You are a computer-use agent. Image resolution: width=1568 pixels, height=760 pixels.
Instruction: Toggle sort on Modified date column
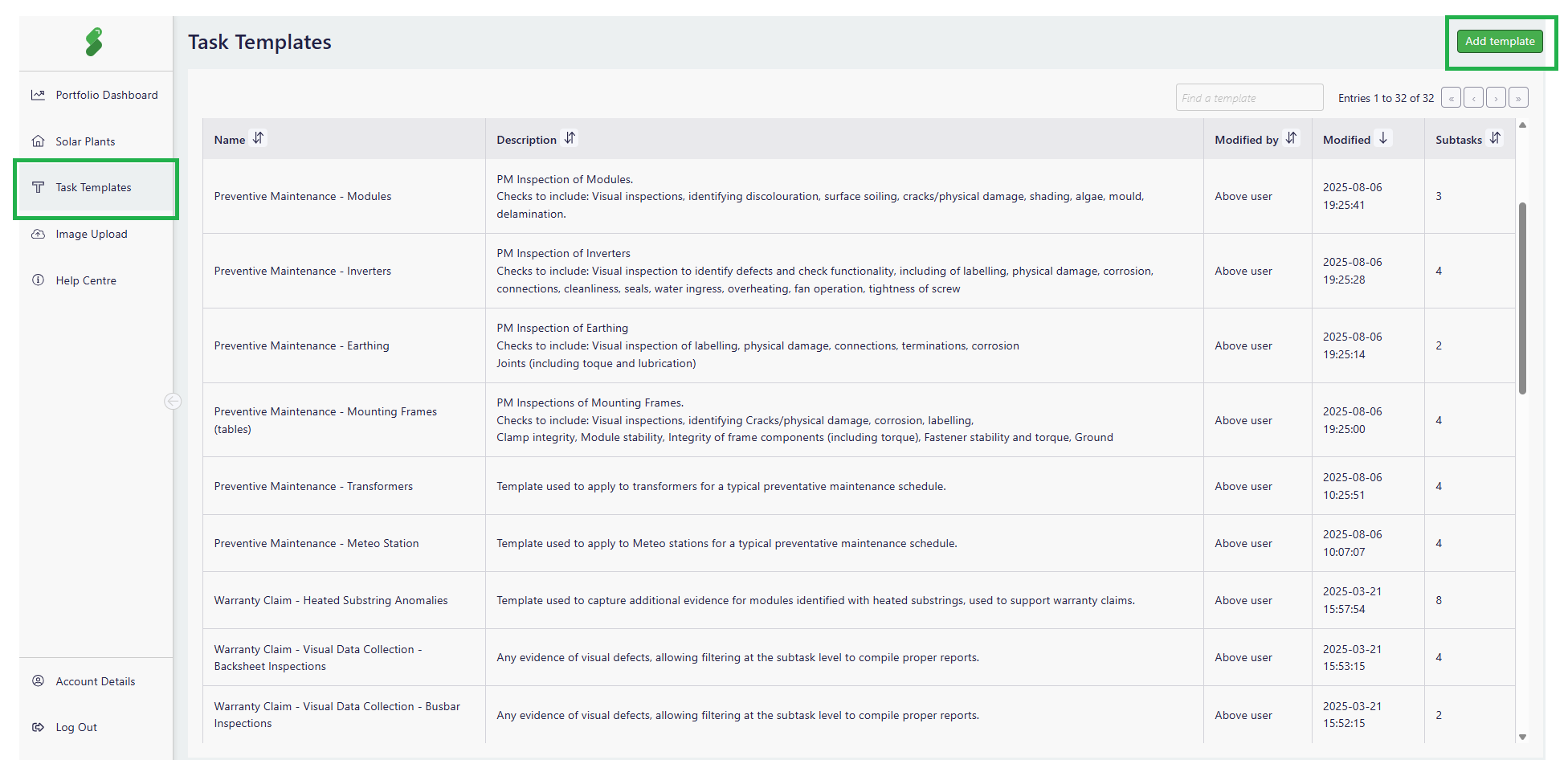click(x=1383, y=138)
